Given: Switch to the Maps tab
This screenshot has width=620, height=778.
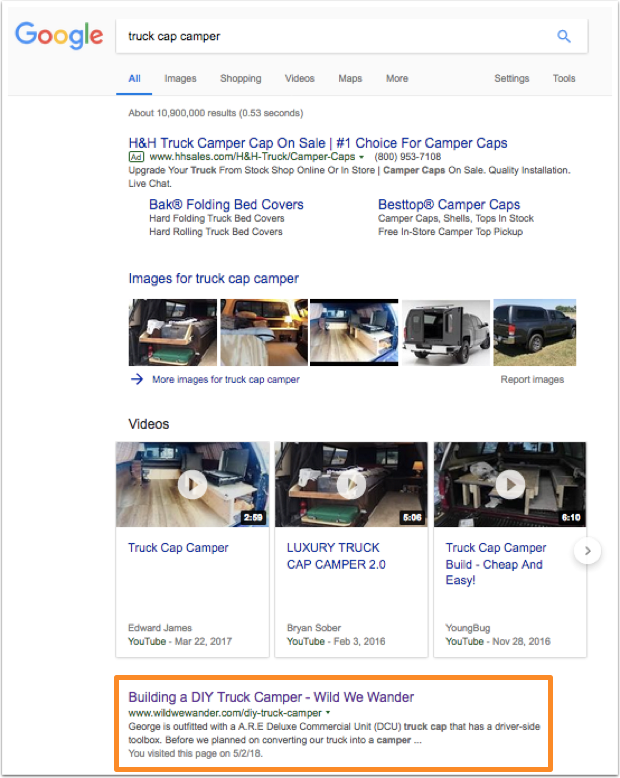Looking at the screenshot, I should click(350, 78).
